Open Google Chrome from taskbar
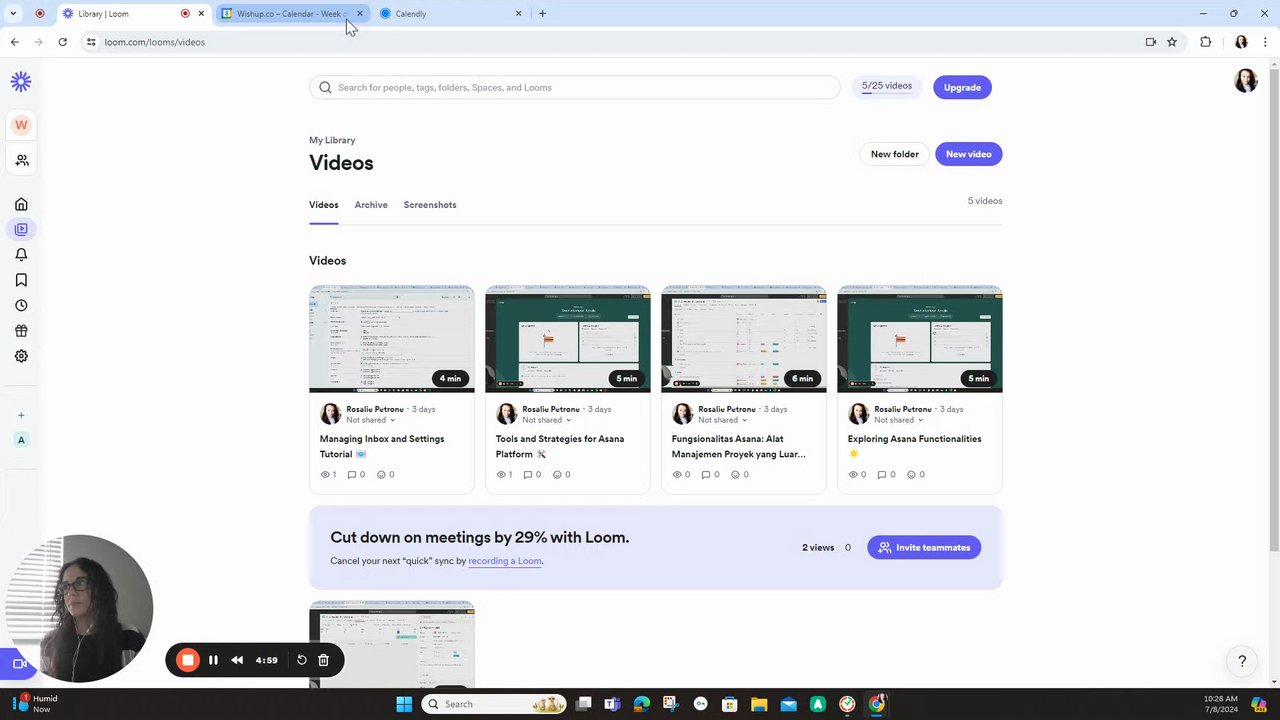This screenshot has height=720, width=1280. tap(877, 704)
